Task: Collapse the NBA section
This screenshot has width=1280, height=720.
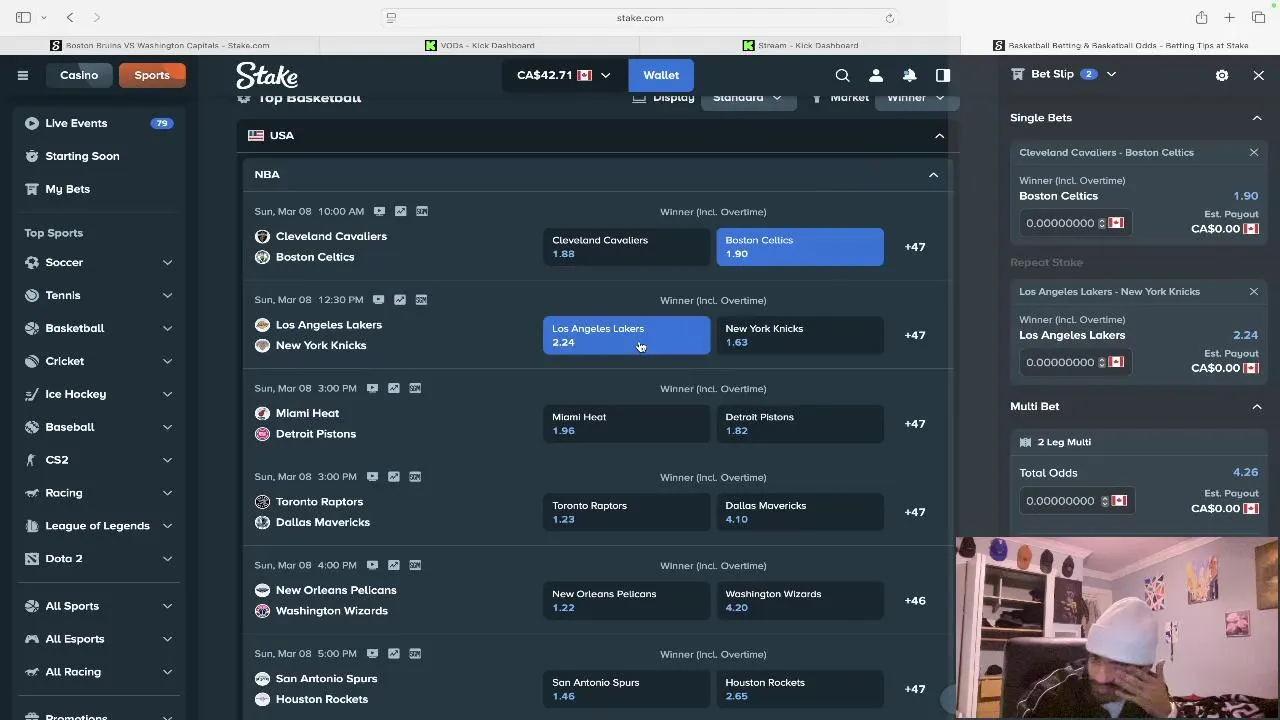Action: [933, 175]
